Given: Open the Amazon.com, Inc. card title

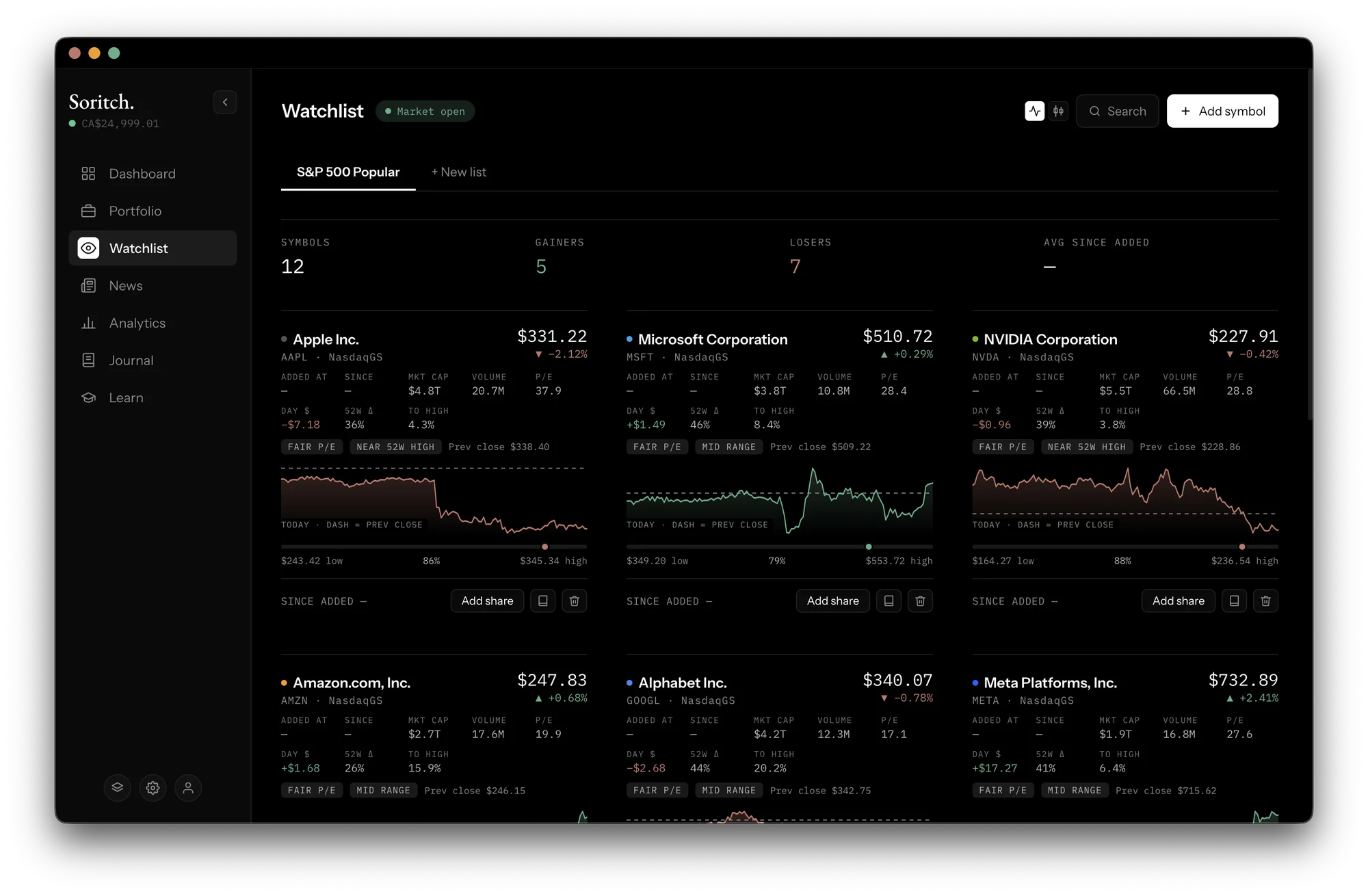Looking at the screenshot, I should (x=352, y=683).
